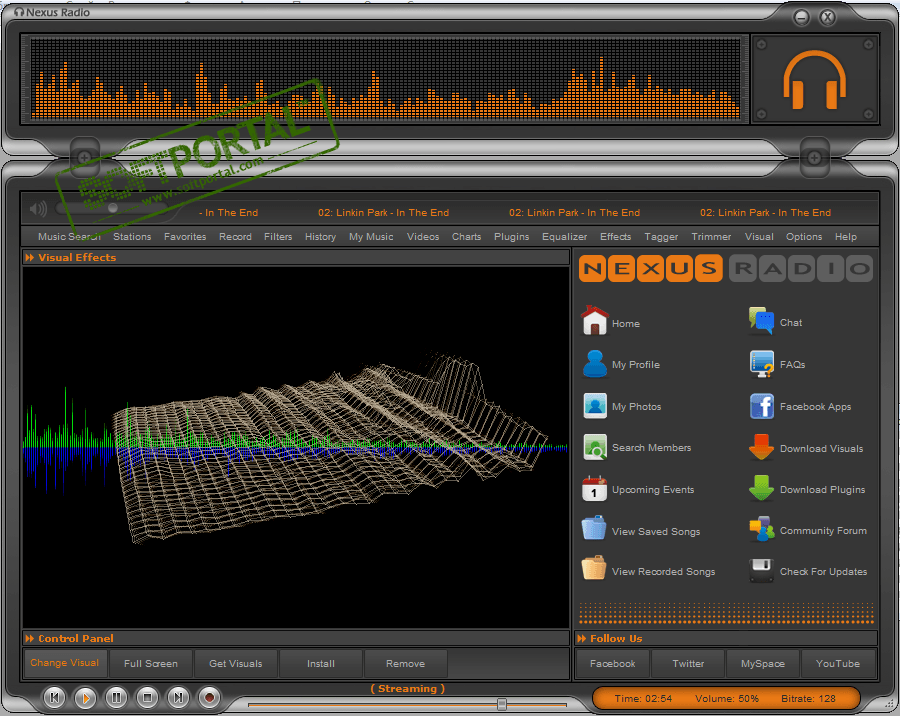Open the My Photos icon
900x716 pixels.
595,406
